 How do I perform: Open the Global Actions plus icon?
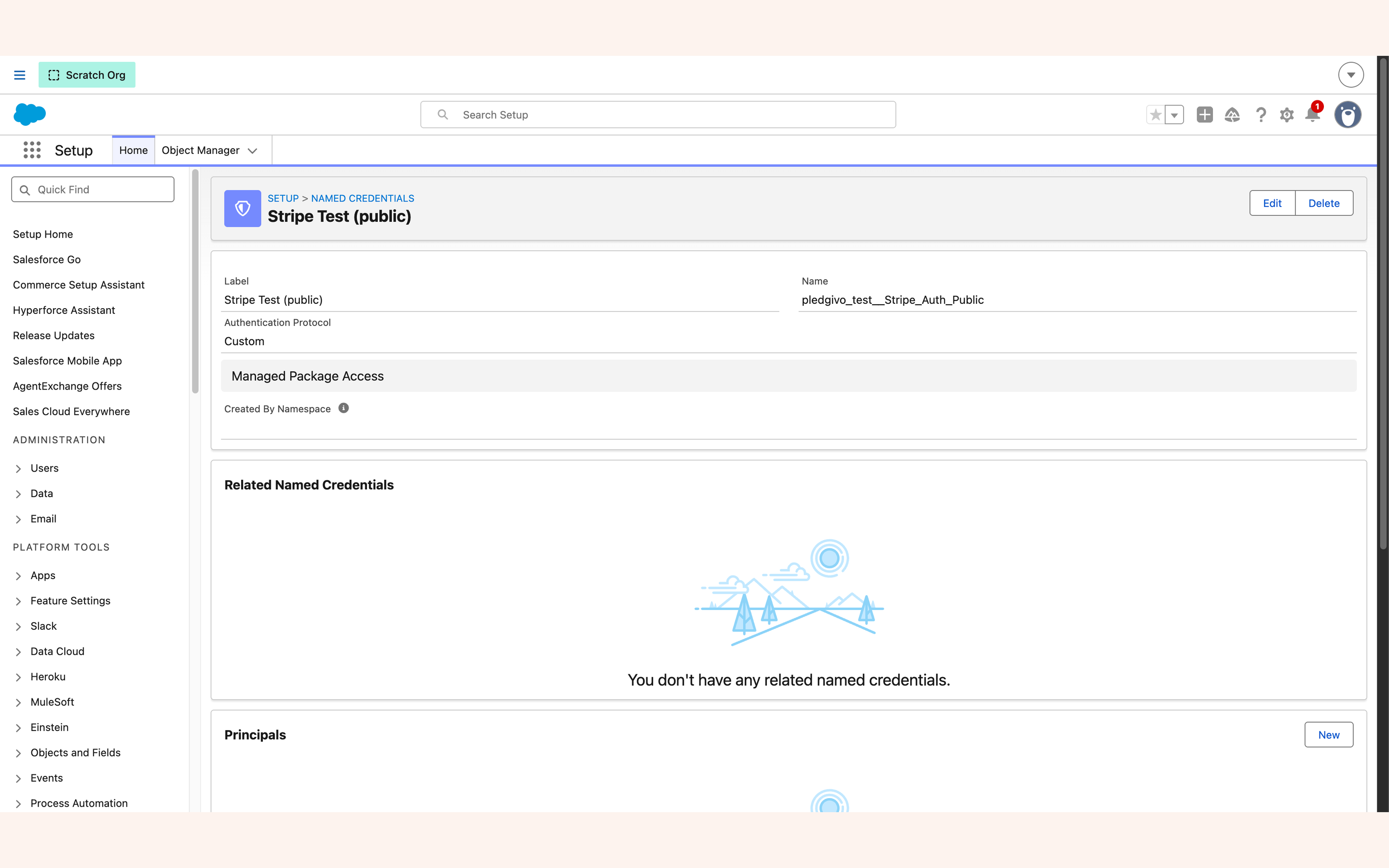point(1205,115)
